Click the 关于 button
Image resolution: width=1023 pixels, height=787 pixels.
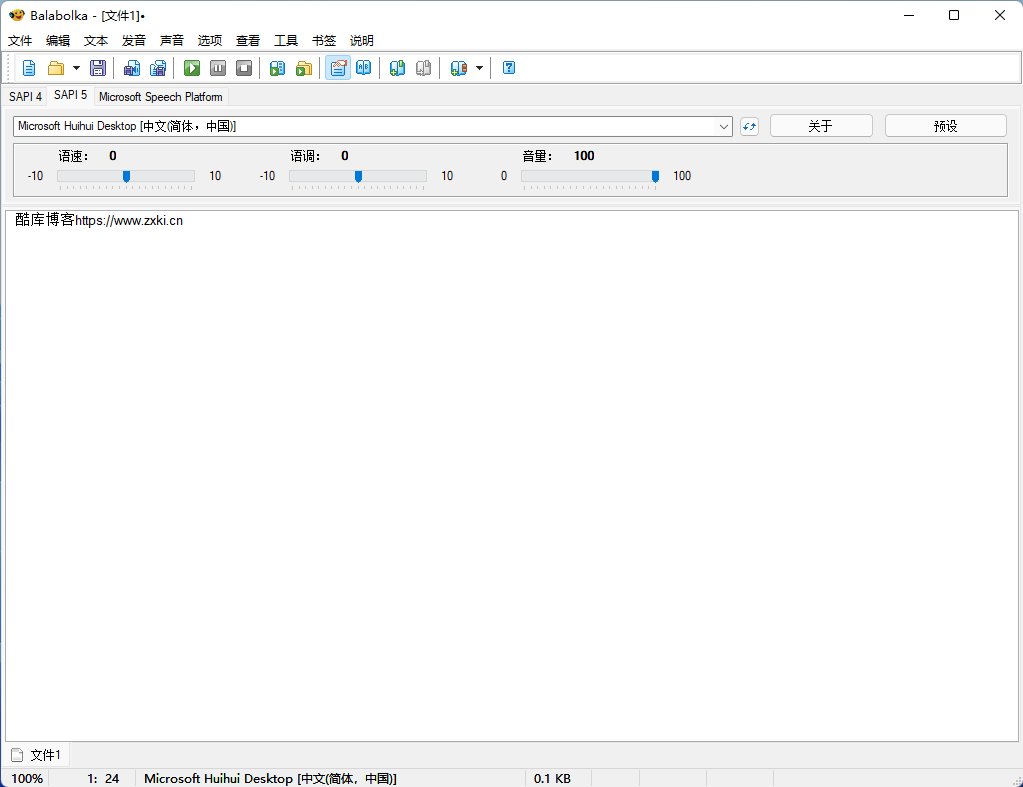820,126
